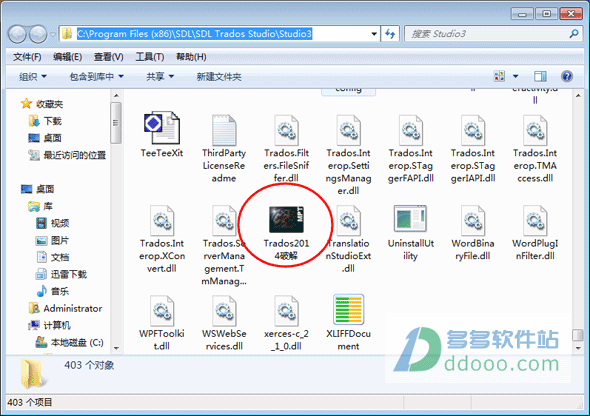590x416 pixels.
Task: Select 库 libraries node
Action: pos(41,206)
